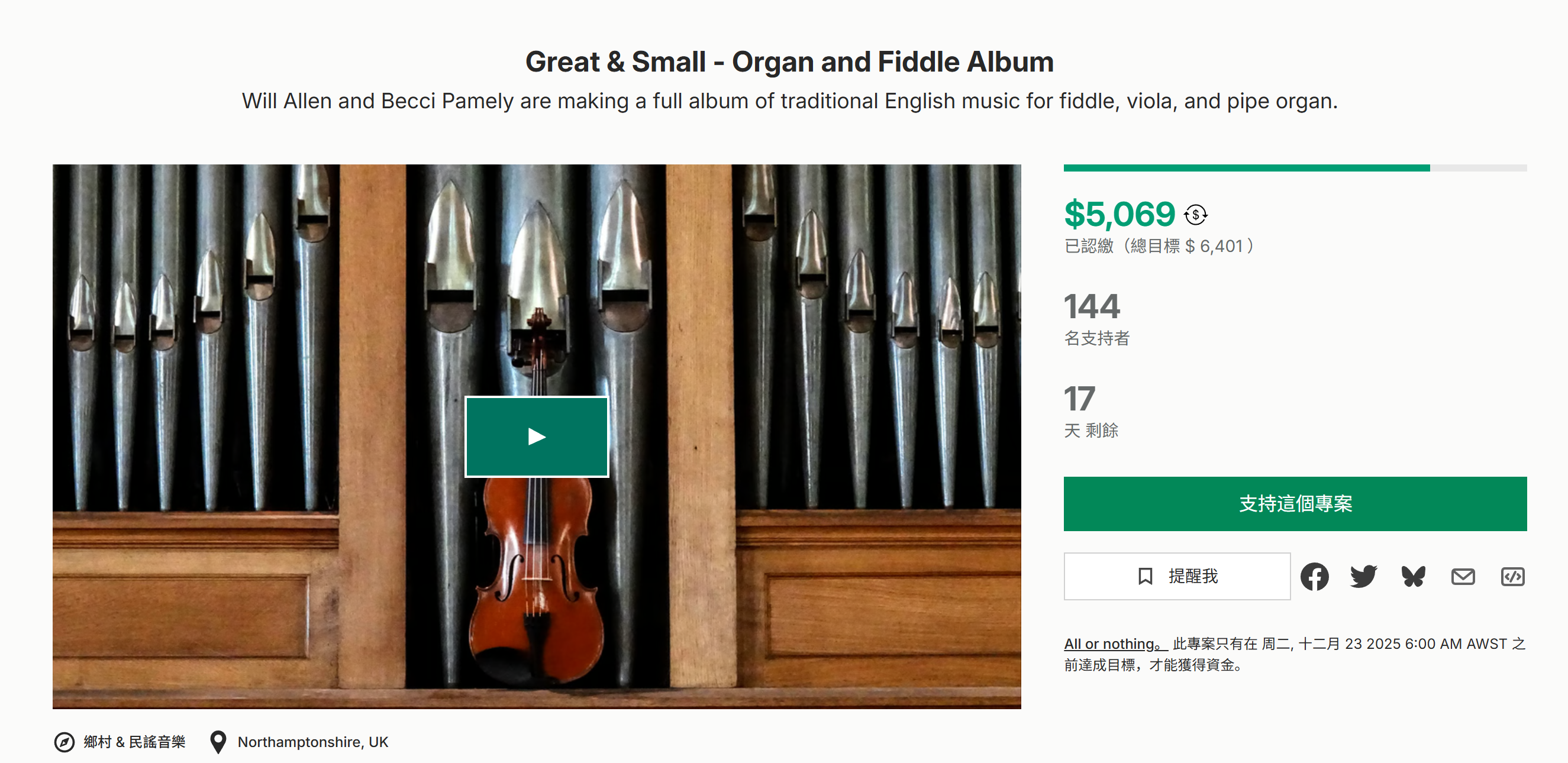Share the project via email icon

pos(1463,576)
